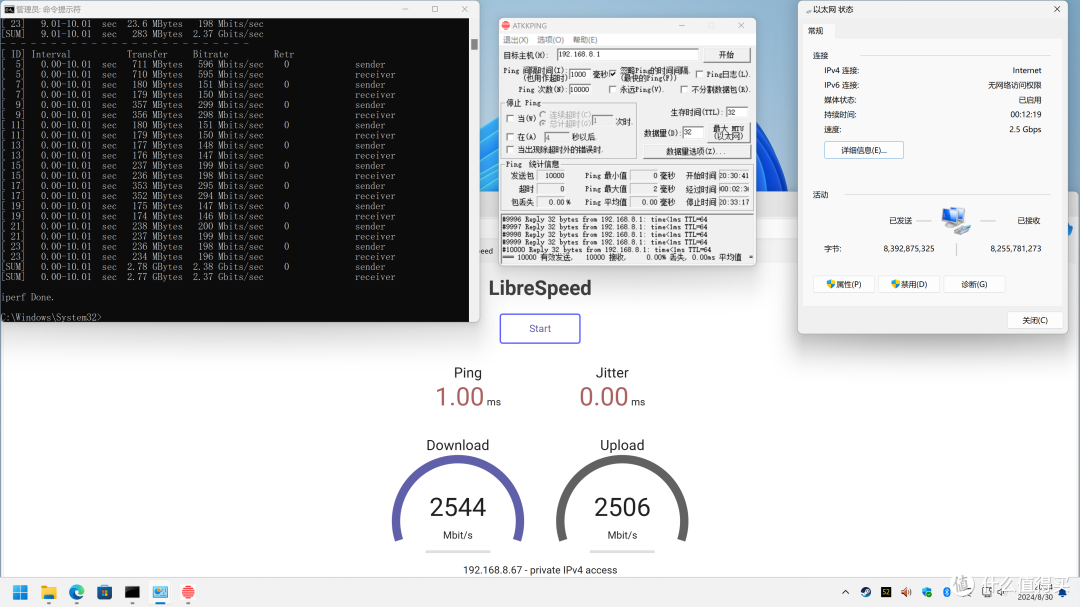Enable the forever Ping (V) checkbox
Viewport: 1080px width, 607px height.
612,90
